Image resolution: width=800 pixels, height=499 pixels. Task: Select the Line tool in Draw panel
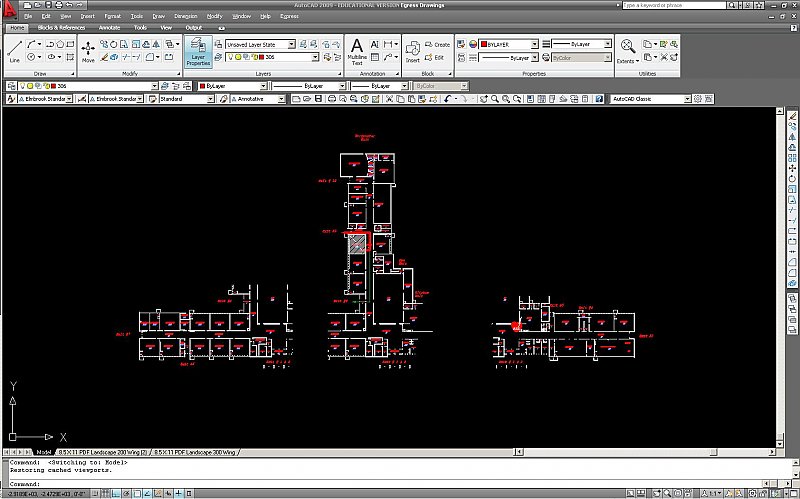point(14,51)
